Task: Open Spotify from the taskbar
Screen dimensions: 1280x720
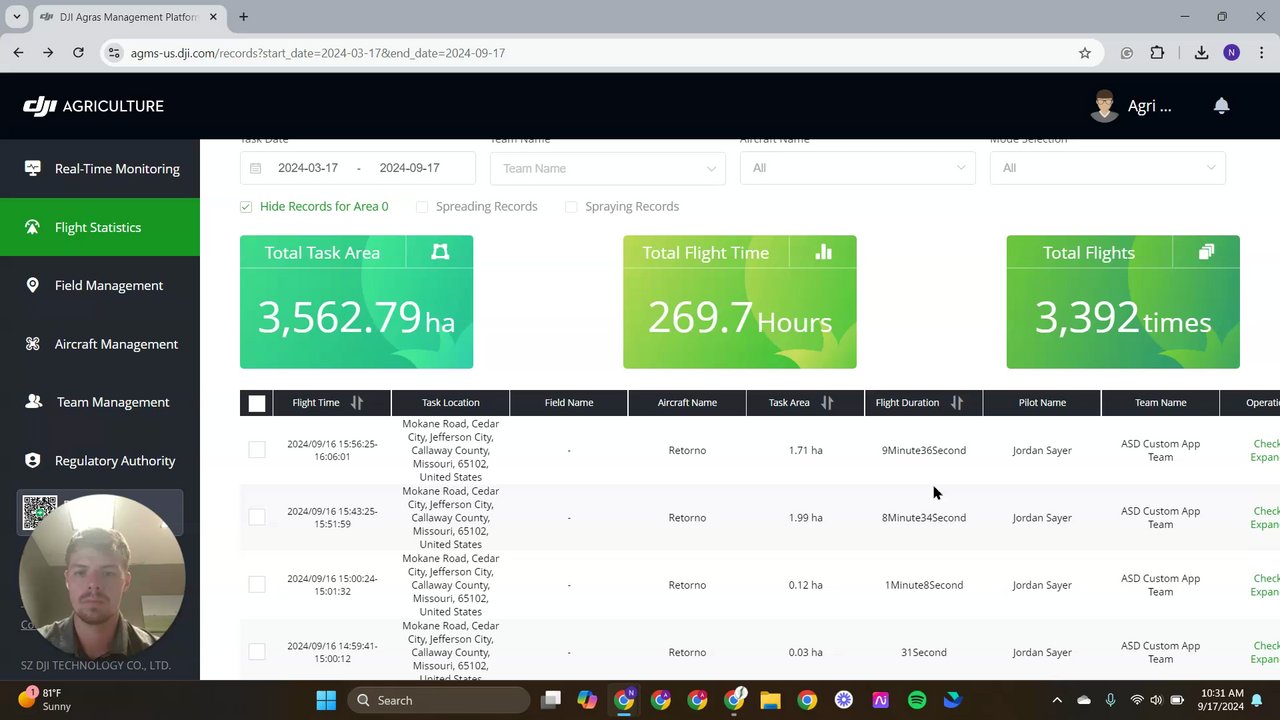Action: [917, 700]
